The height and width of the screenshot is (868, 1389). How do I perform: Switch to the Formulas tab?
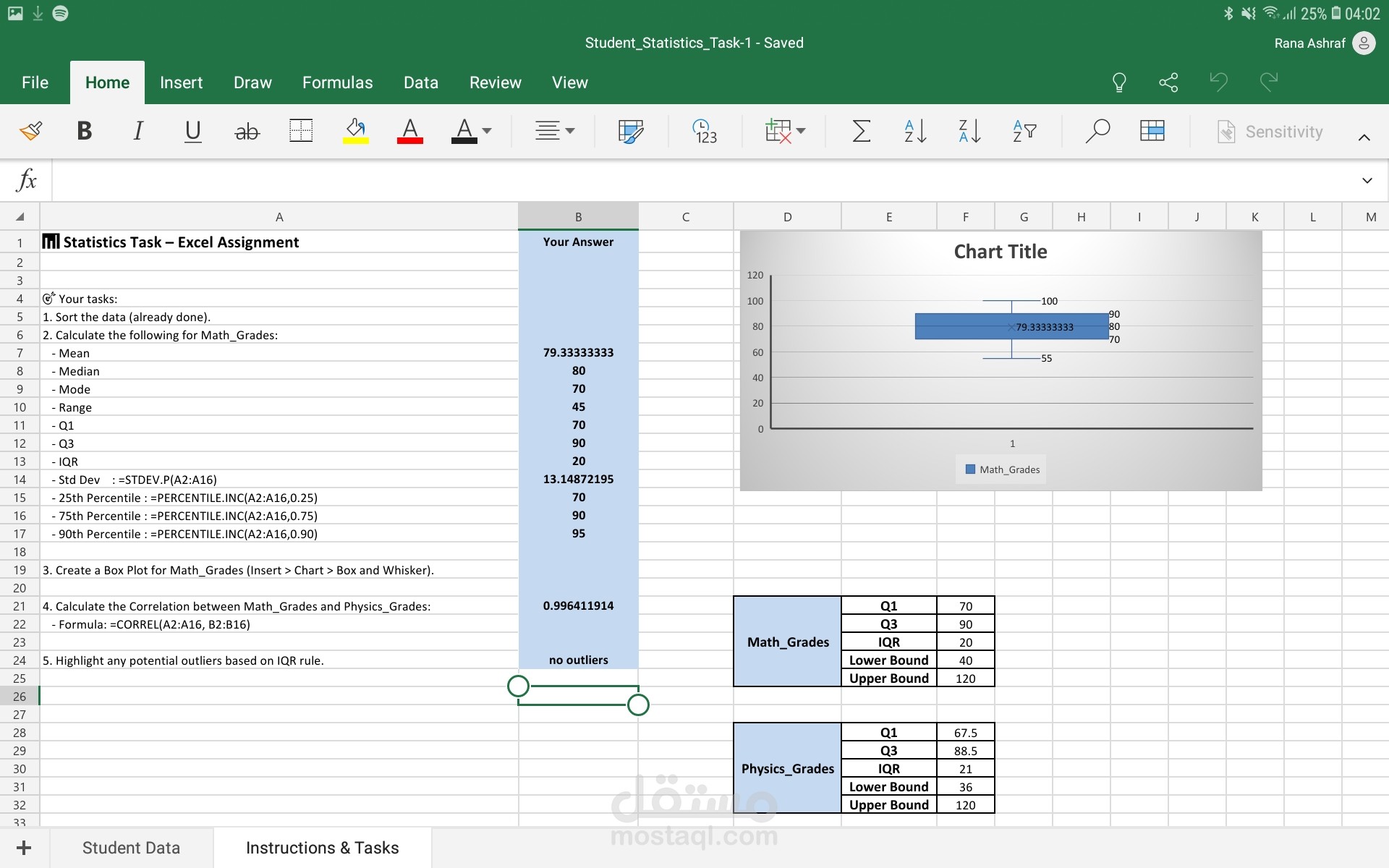(x=337, y=82)
